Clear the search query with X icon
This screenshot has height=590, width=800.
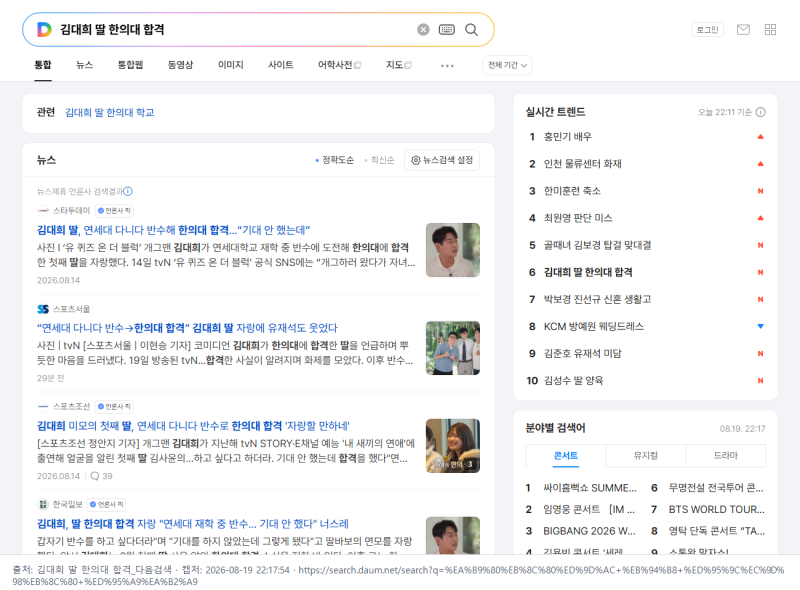[423, 30]
